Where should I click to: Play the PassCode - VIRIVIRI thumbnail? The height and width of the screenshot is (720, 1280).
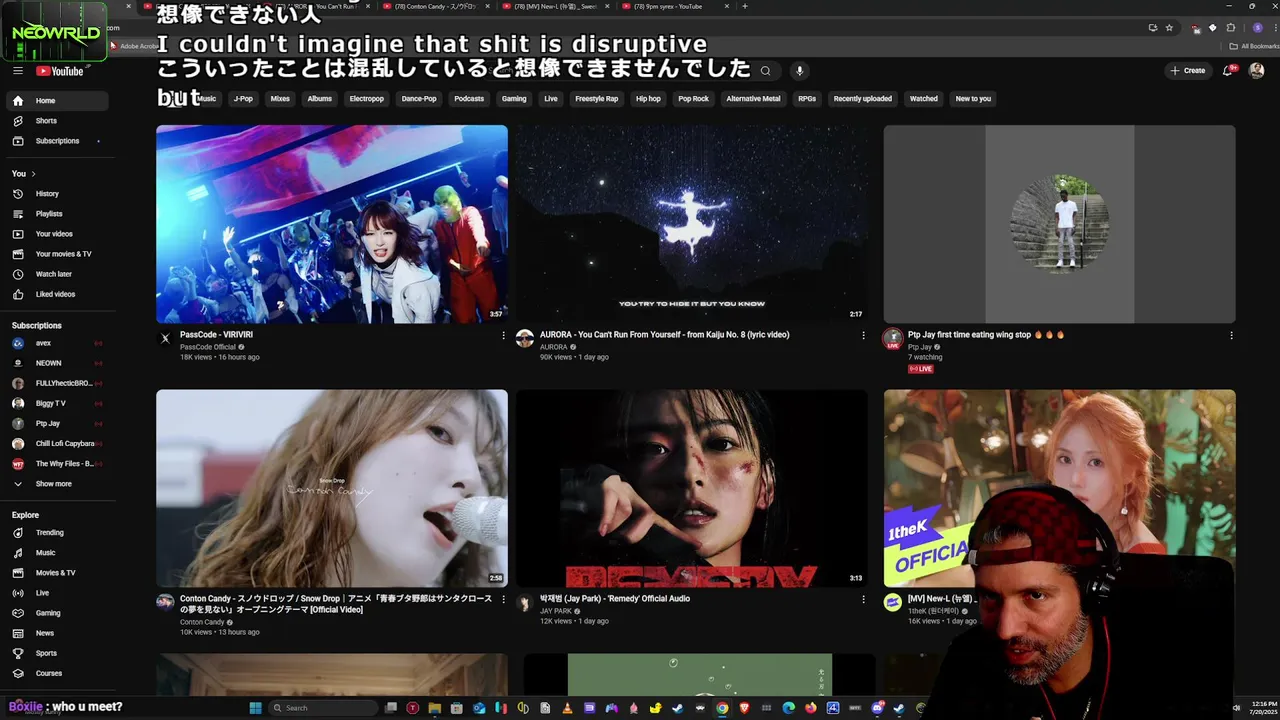click(332, 224)
